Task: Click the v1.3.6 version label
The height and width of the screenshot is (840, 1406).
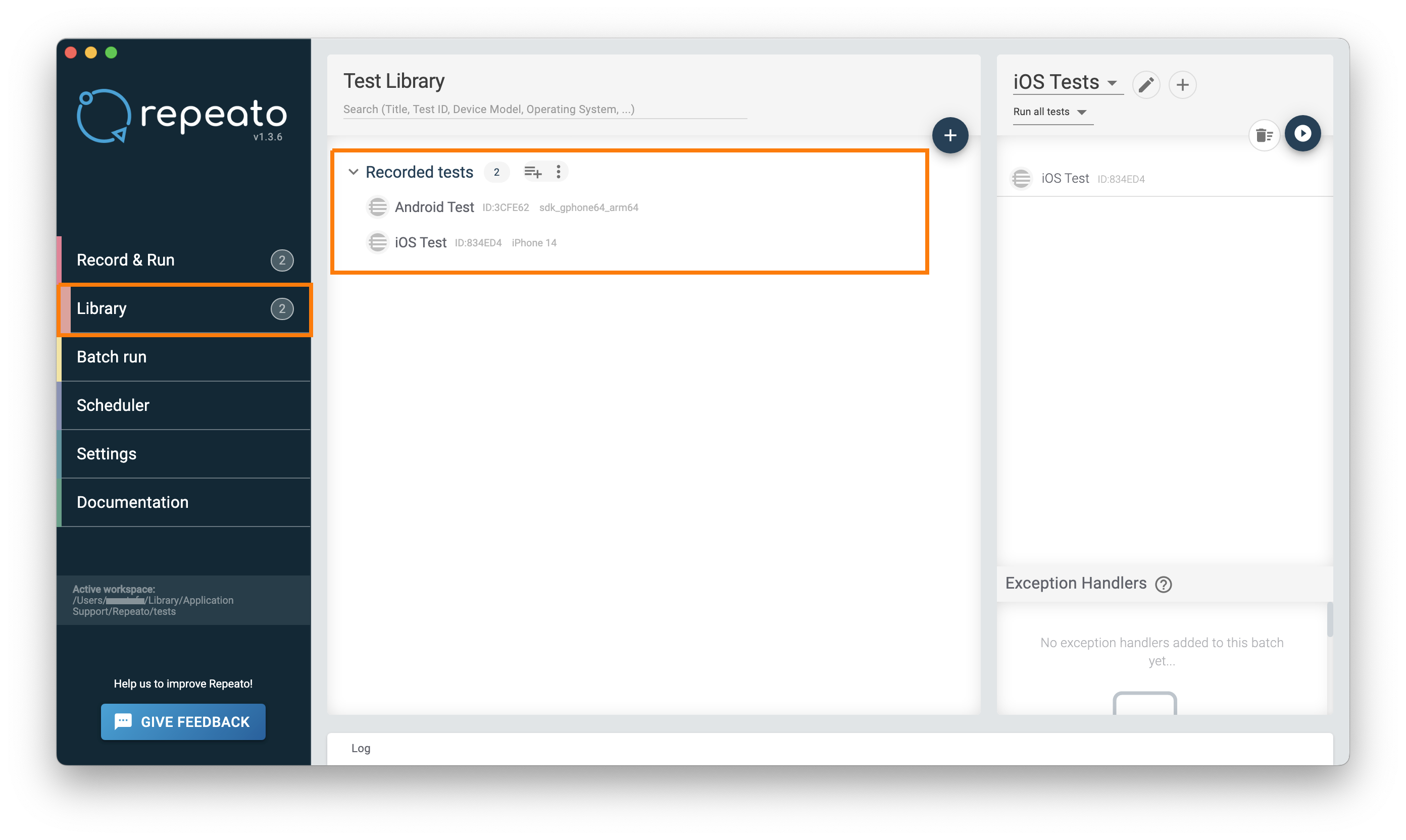Action: (x=267, y=137)
